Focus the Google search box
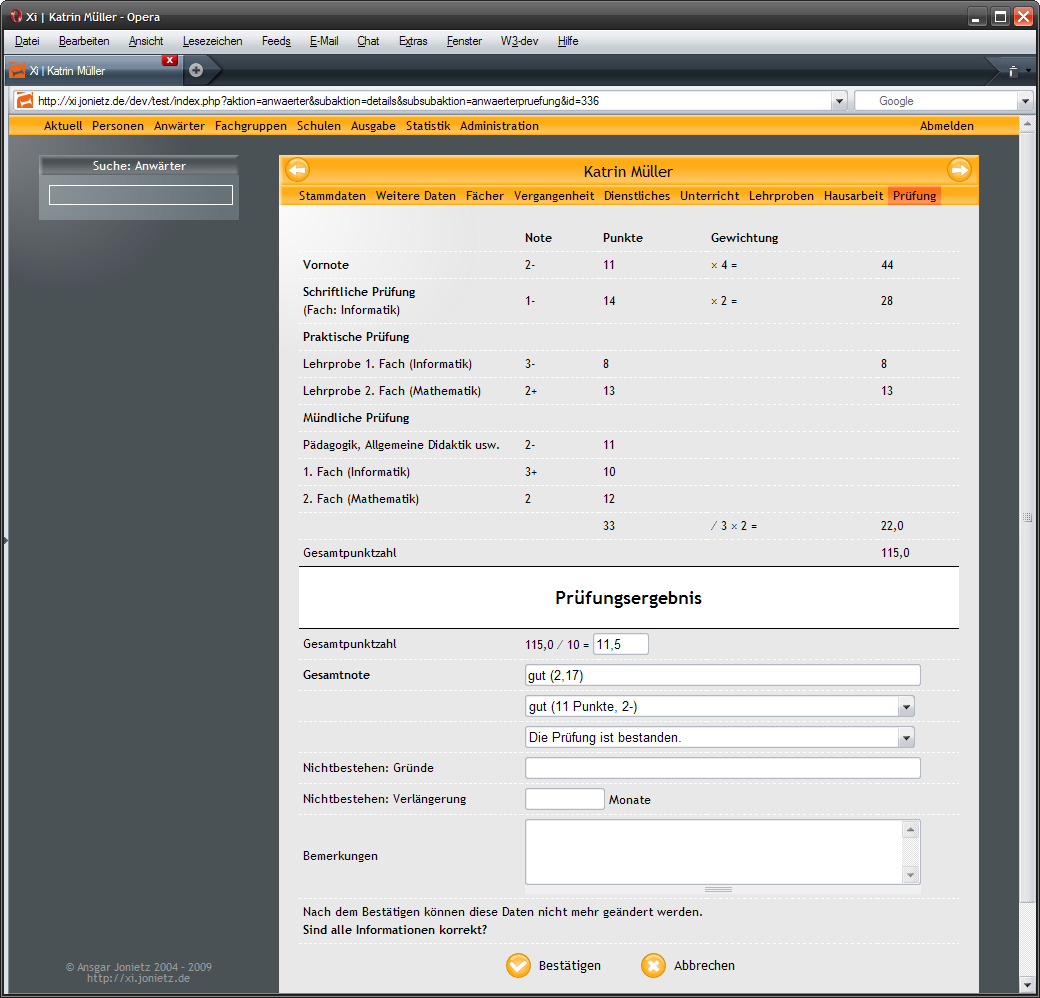The image size is (1040, 998). point(937,101)
